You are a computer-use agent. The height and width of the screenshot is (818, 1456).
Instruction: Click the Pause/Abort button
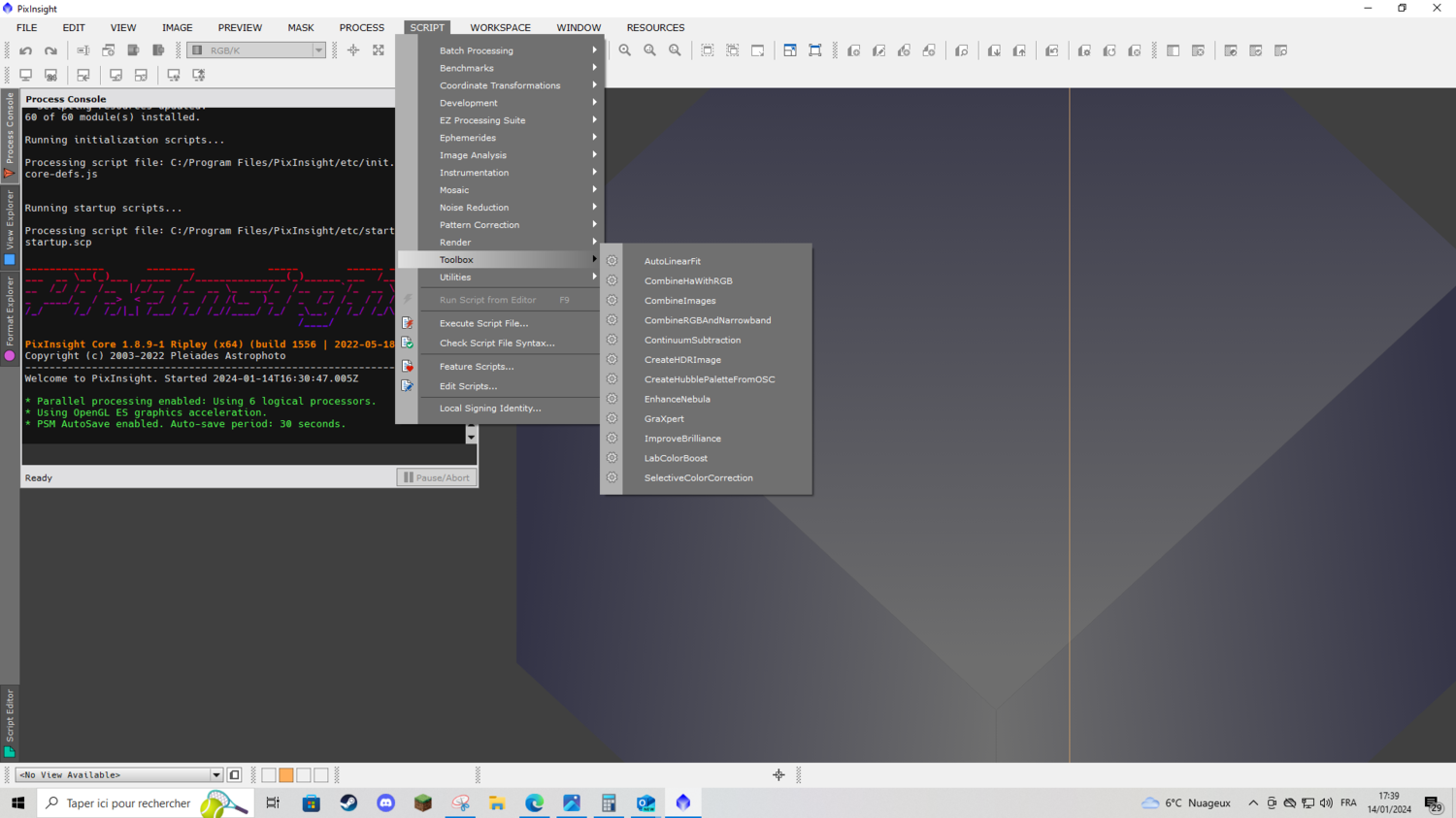tap(437, 477)
